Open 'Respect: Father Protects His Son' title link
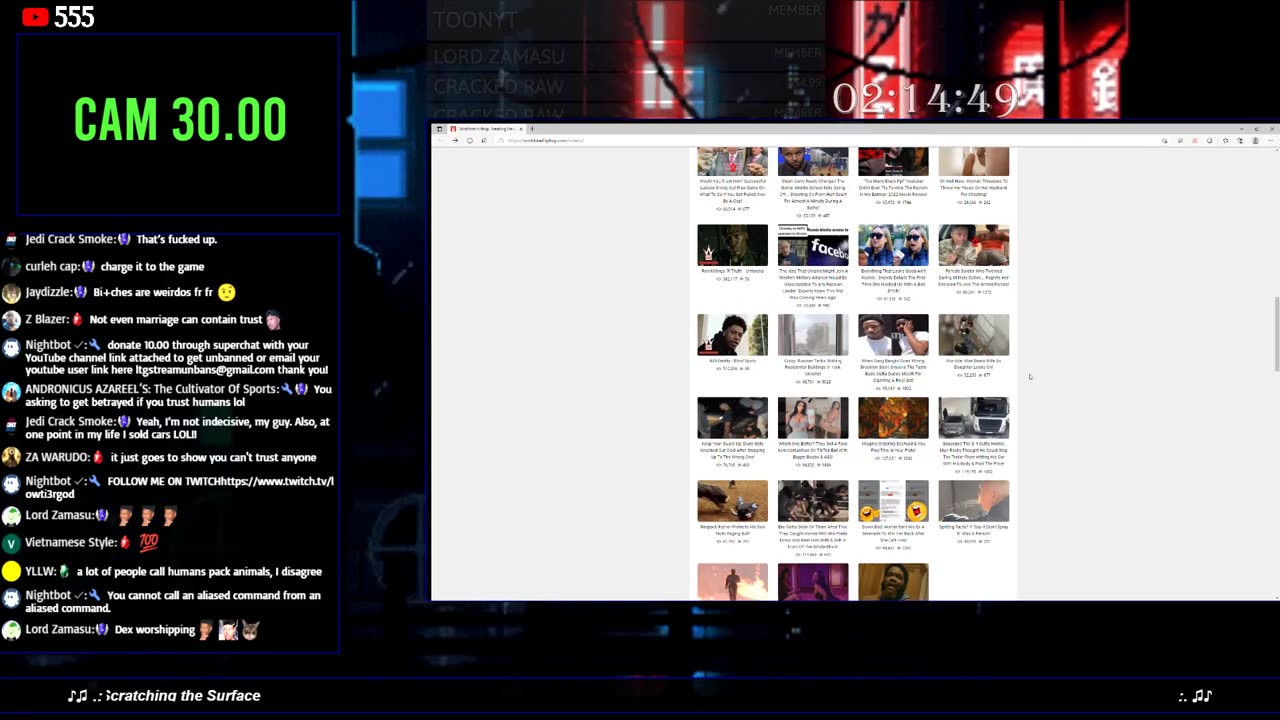 733,530
